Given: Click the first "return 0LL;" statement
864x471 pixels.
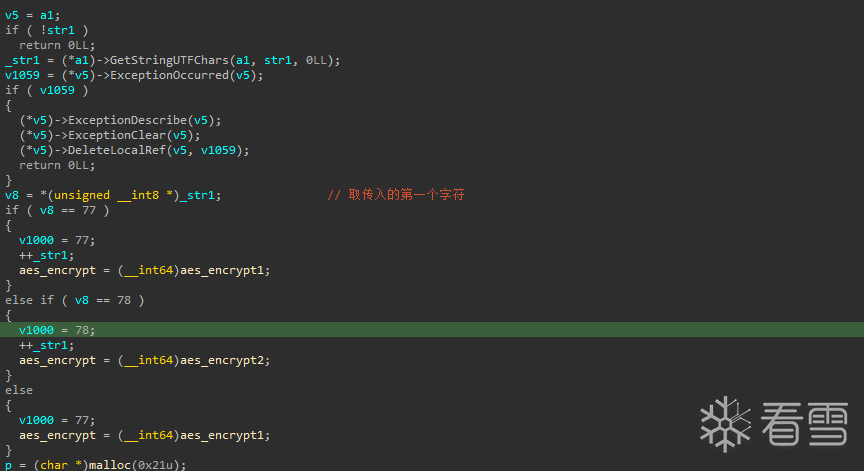Looking at the screenshot, I should point(57,45).
